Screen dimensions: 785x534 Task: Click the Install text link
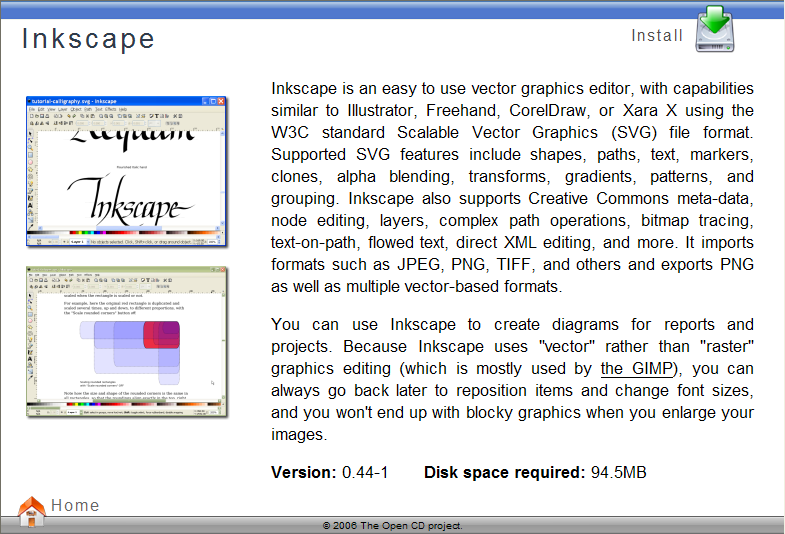coord(657,36)
